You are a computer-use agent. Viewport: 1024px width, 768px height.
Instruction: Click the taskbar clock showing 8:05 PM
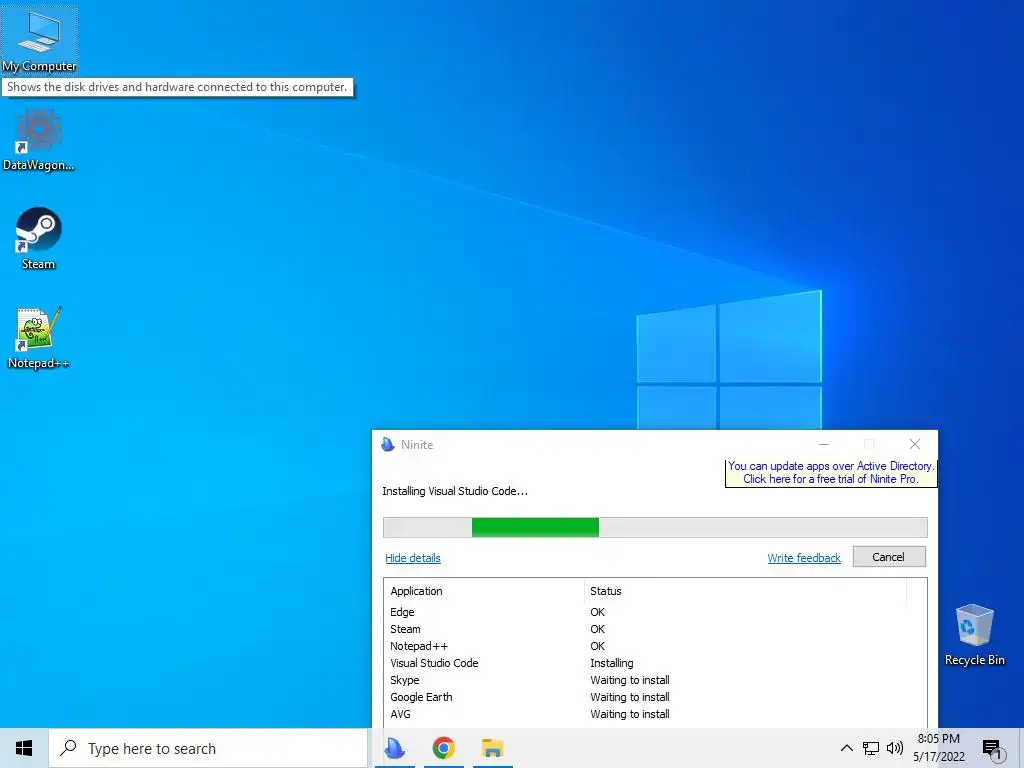click(x=938, y=748)
